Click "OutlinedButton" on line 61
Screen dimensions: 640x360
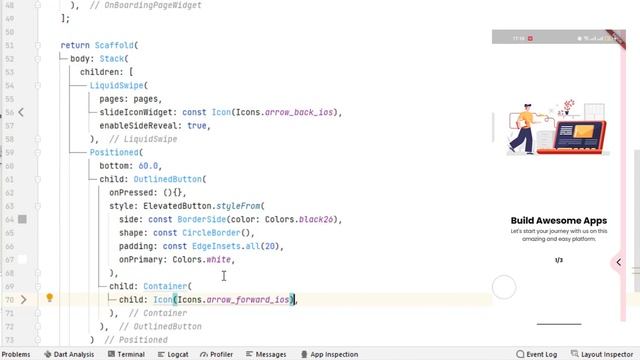168,179
